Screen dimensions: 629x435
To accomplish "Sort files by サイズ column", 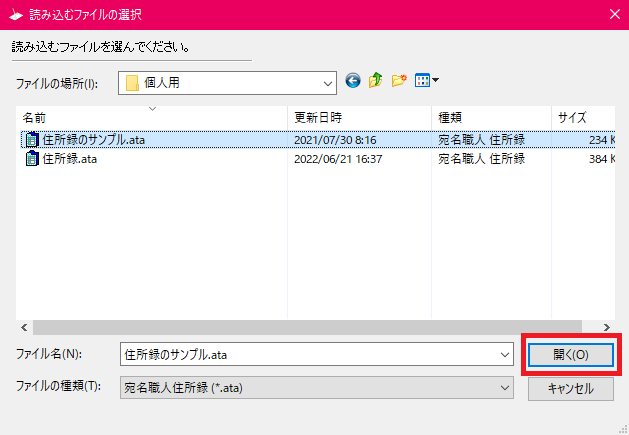I will [x=583, y=118].
